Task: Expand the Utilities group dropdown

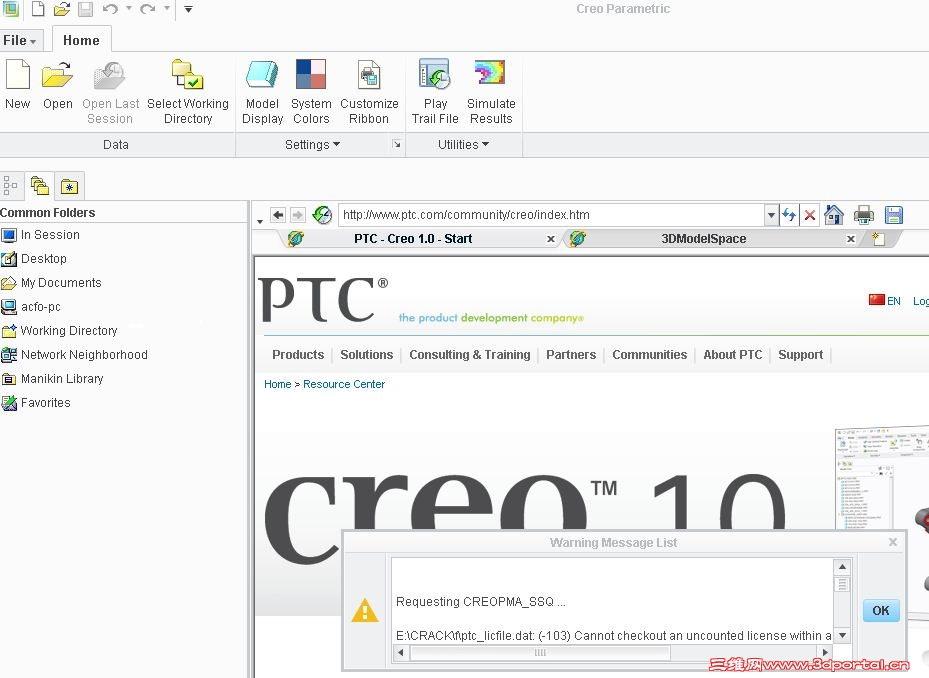Action: coord(463,145)
